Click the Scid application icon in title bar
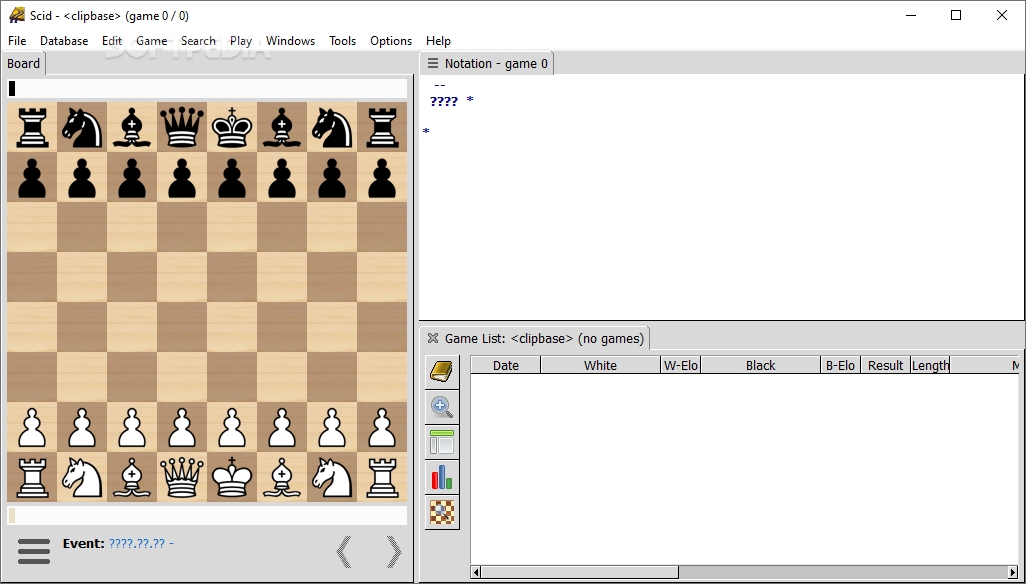The height and width of the screenshot is (584, 1026). coord(16,15)
